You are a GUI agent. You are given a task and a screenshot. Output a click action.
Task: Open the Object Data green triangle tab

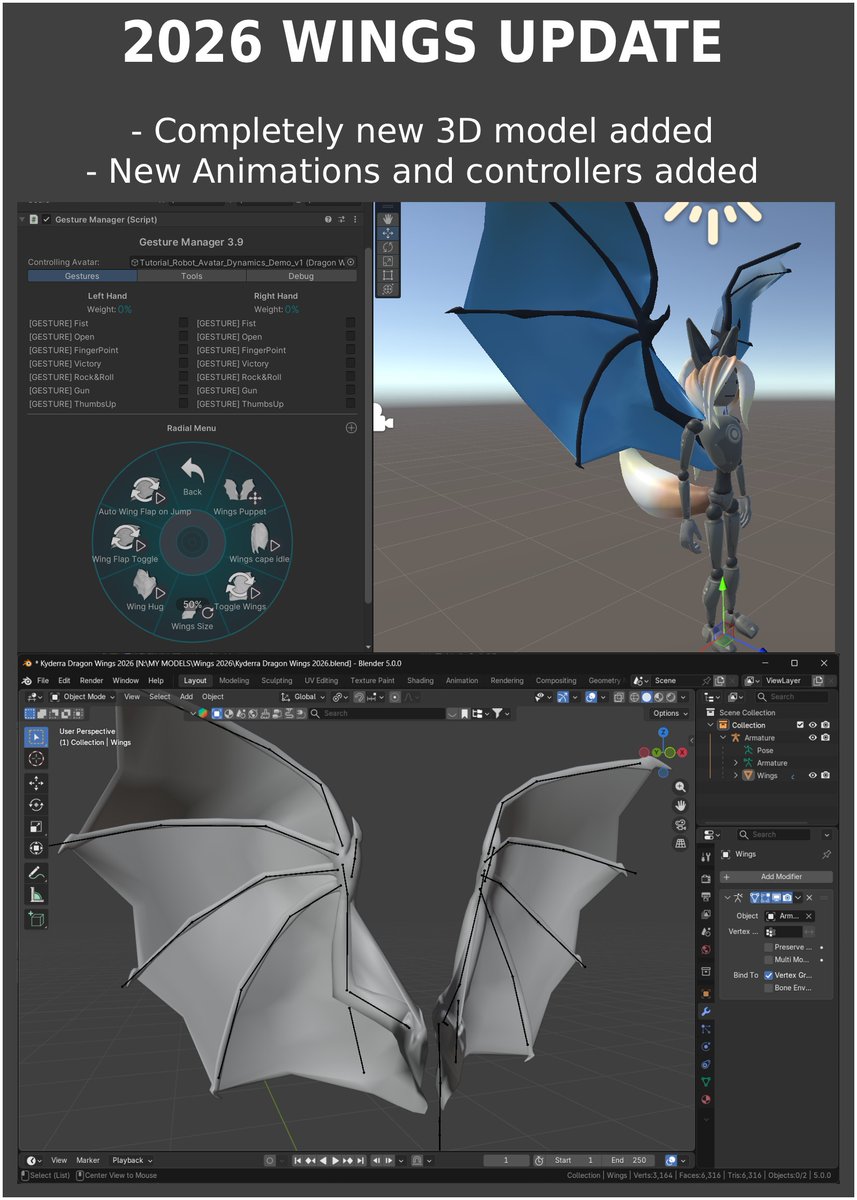click(706, 1082)
